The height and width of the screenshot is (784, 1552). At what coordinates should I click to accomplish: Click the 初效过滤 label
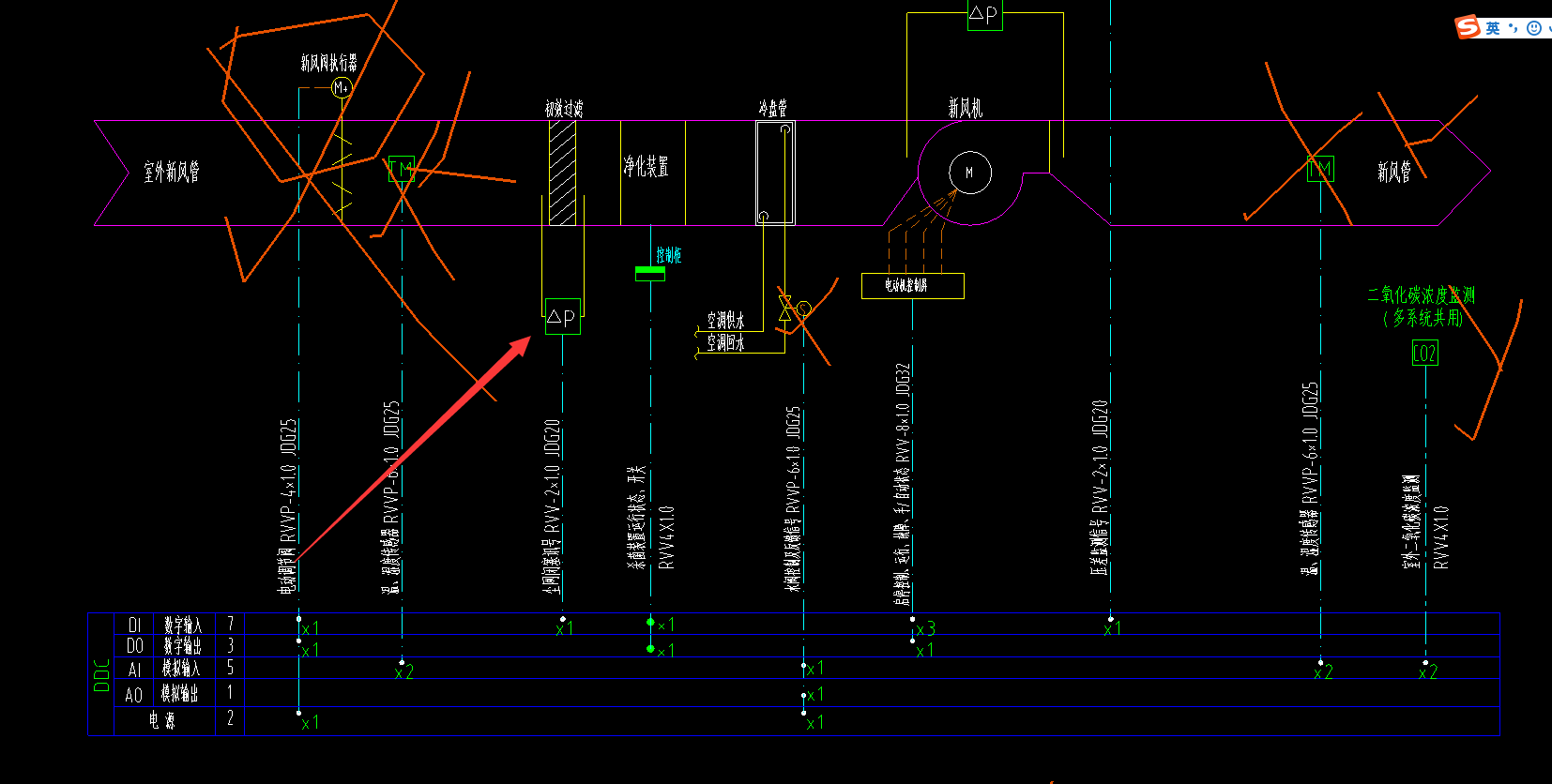[x=564, y=109]
